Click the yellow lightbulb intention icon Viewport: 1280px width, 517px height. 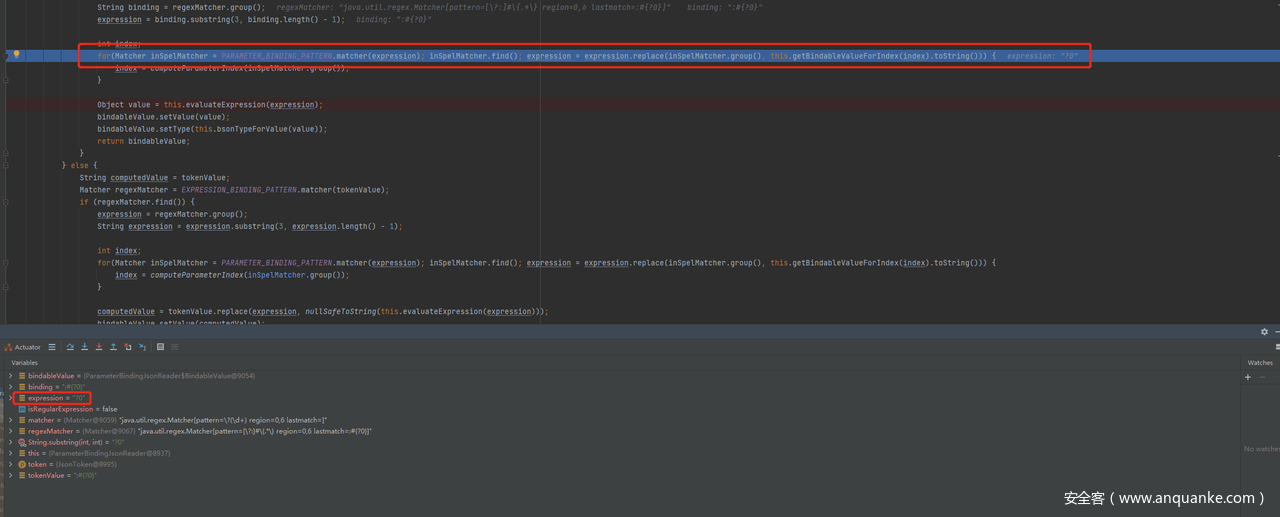(x=16, y=55)
